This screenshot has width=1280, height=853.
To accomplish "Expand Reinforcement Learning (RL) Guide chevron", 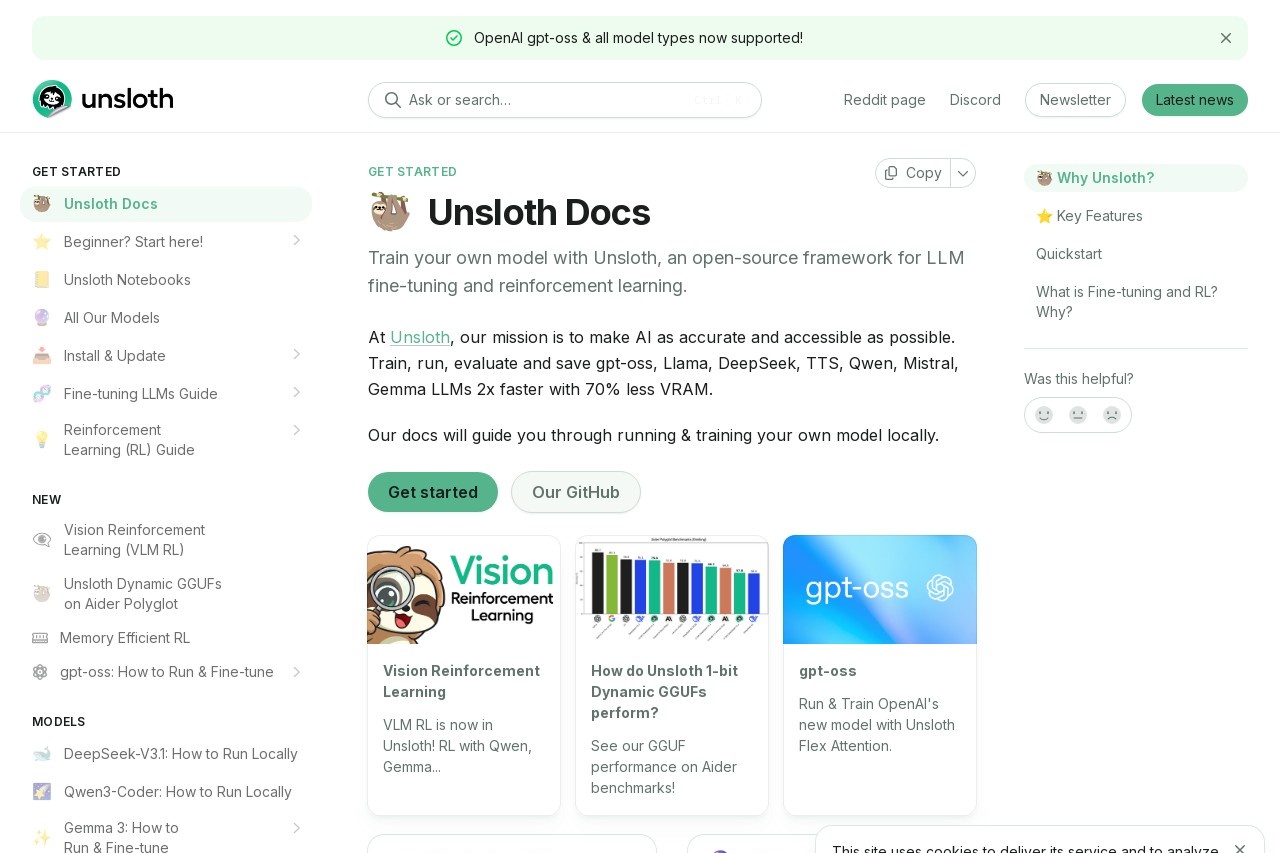I will coord(296,430).
